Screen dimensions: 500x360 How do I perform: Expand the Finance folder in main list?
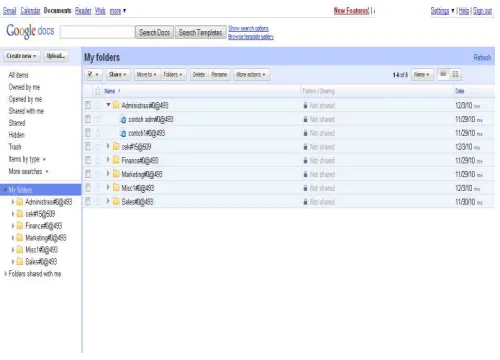(x=108, y=160)
